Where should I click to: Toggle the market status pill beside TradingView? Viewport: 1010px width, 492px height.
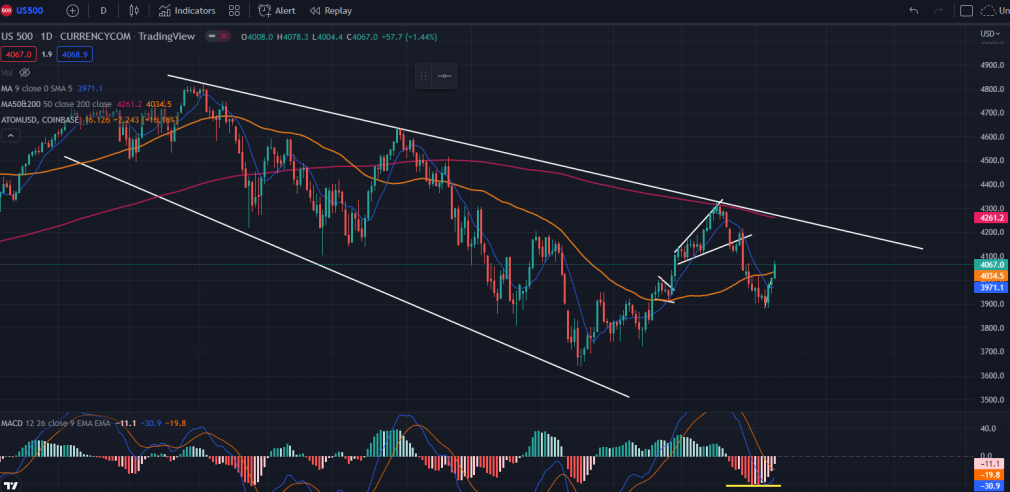click(x=218, y=37)
